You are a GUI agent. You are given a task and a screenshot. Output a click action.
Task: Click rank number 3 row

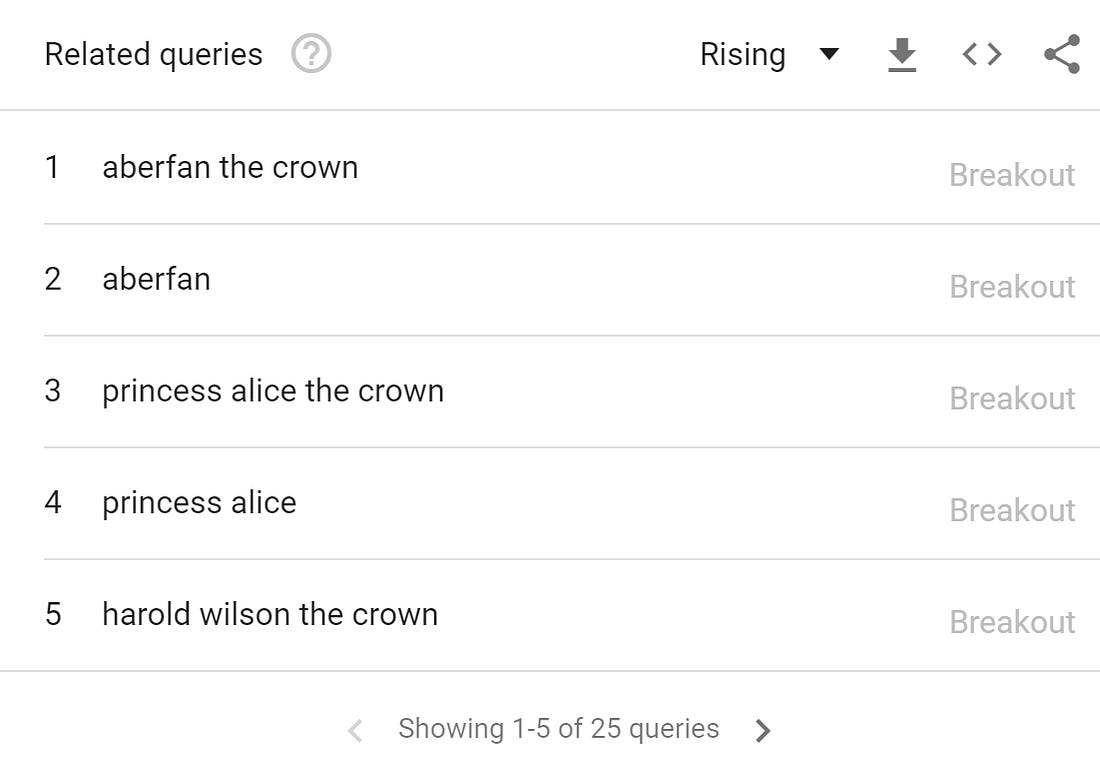click(x=572, y=391)
